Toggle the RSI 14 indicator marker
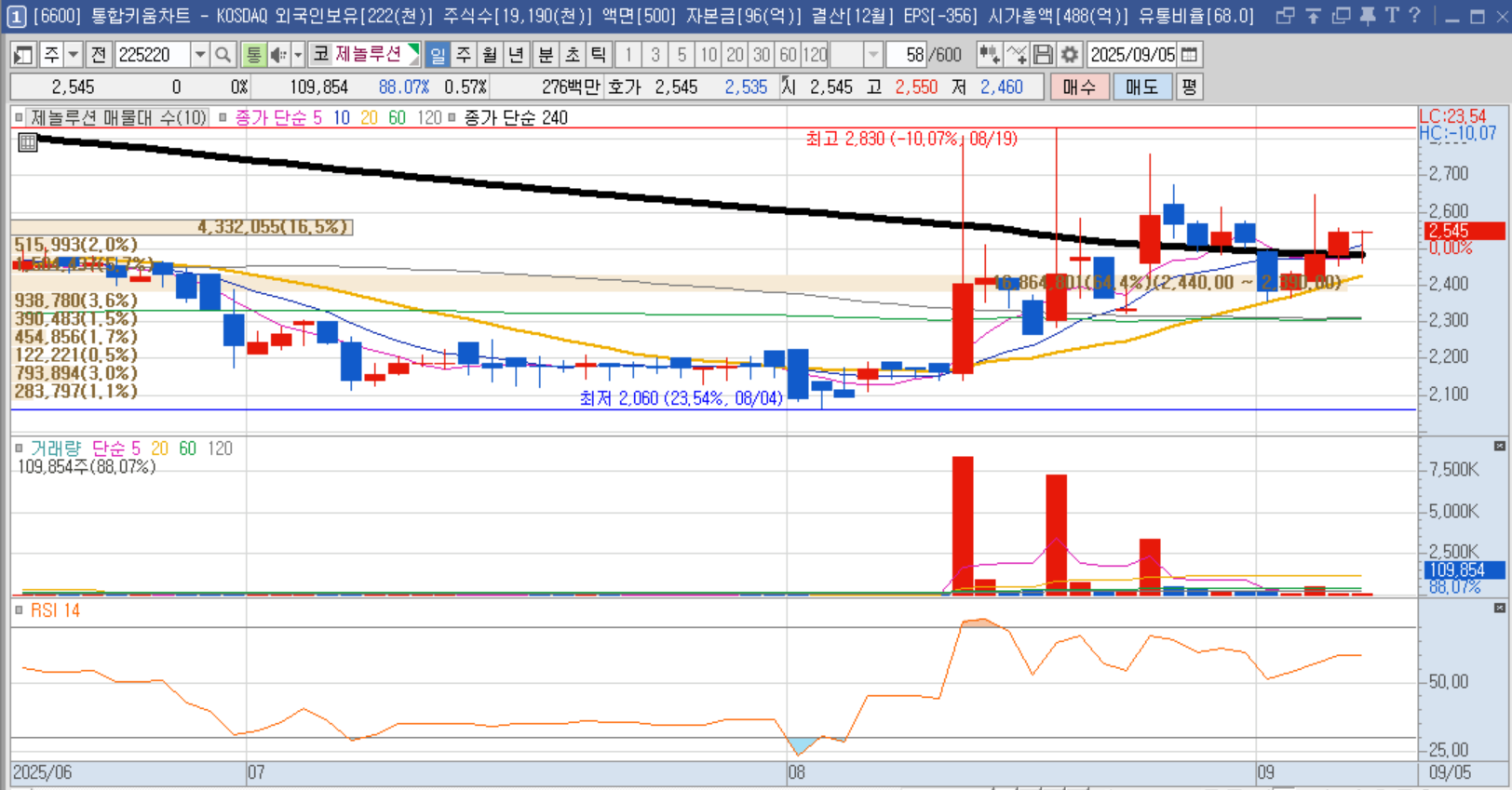The height and width of the screenshot is (790, 1512). 19,610
